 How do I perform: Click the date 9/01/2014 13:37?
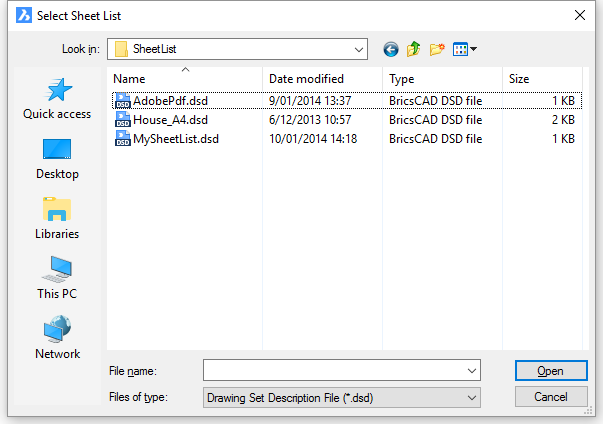click(310, 101)
